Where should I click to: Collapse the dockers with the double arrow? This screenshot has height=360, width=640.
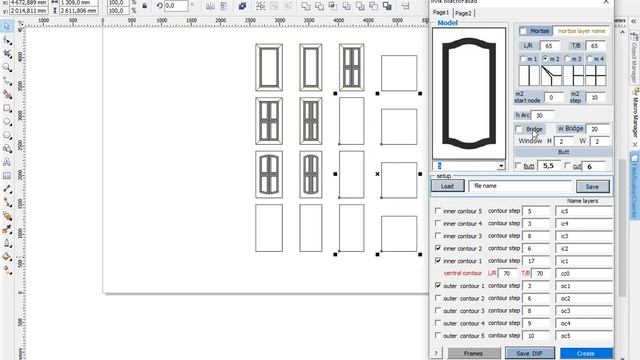coord(633,21)
